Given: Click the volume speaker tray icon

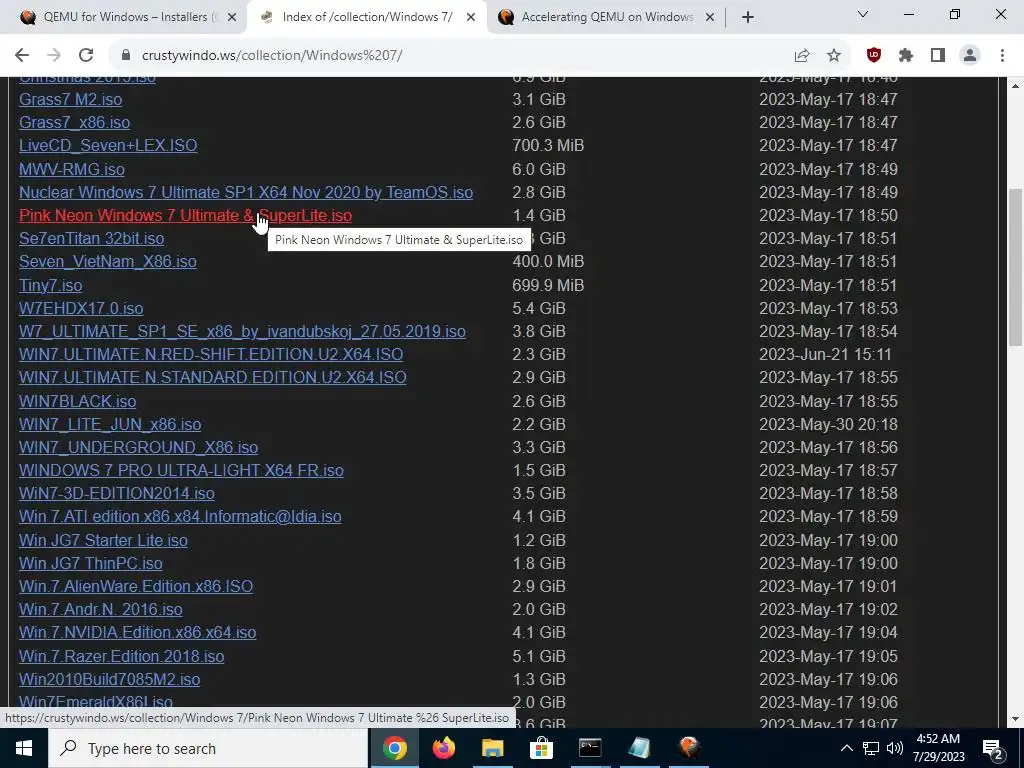Looking at the screenshot, I should tap(895, 748).
